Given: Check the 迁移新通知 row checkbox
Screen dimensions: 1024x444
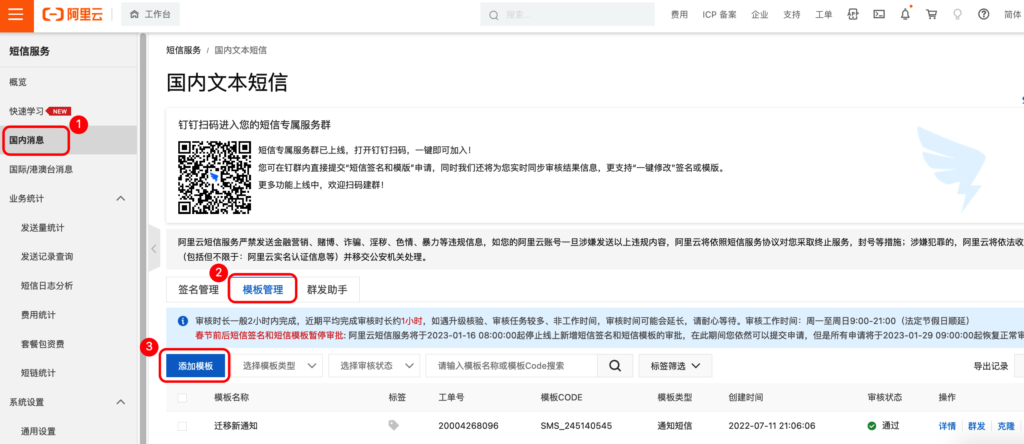Looking at the screenshot, I should point(182,425).
